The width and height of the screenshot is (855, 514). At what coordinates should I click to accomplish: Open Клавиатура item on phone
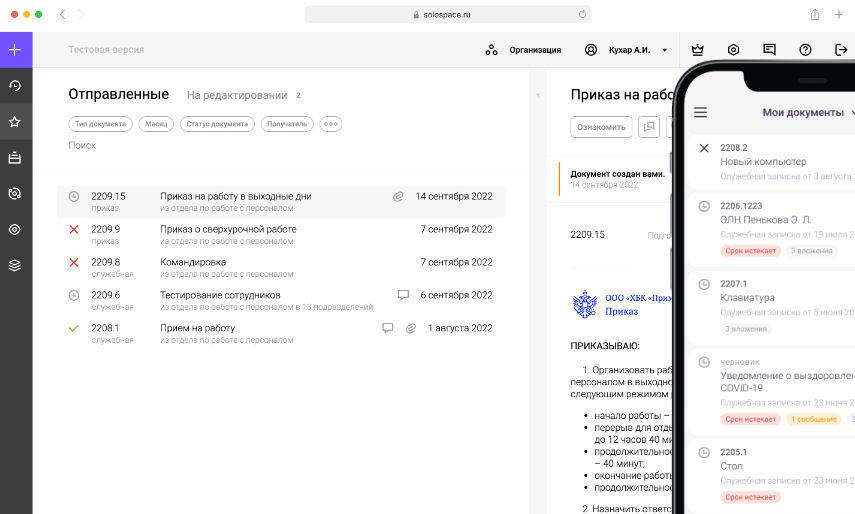pos(772,306)
